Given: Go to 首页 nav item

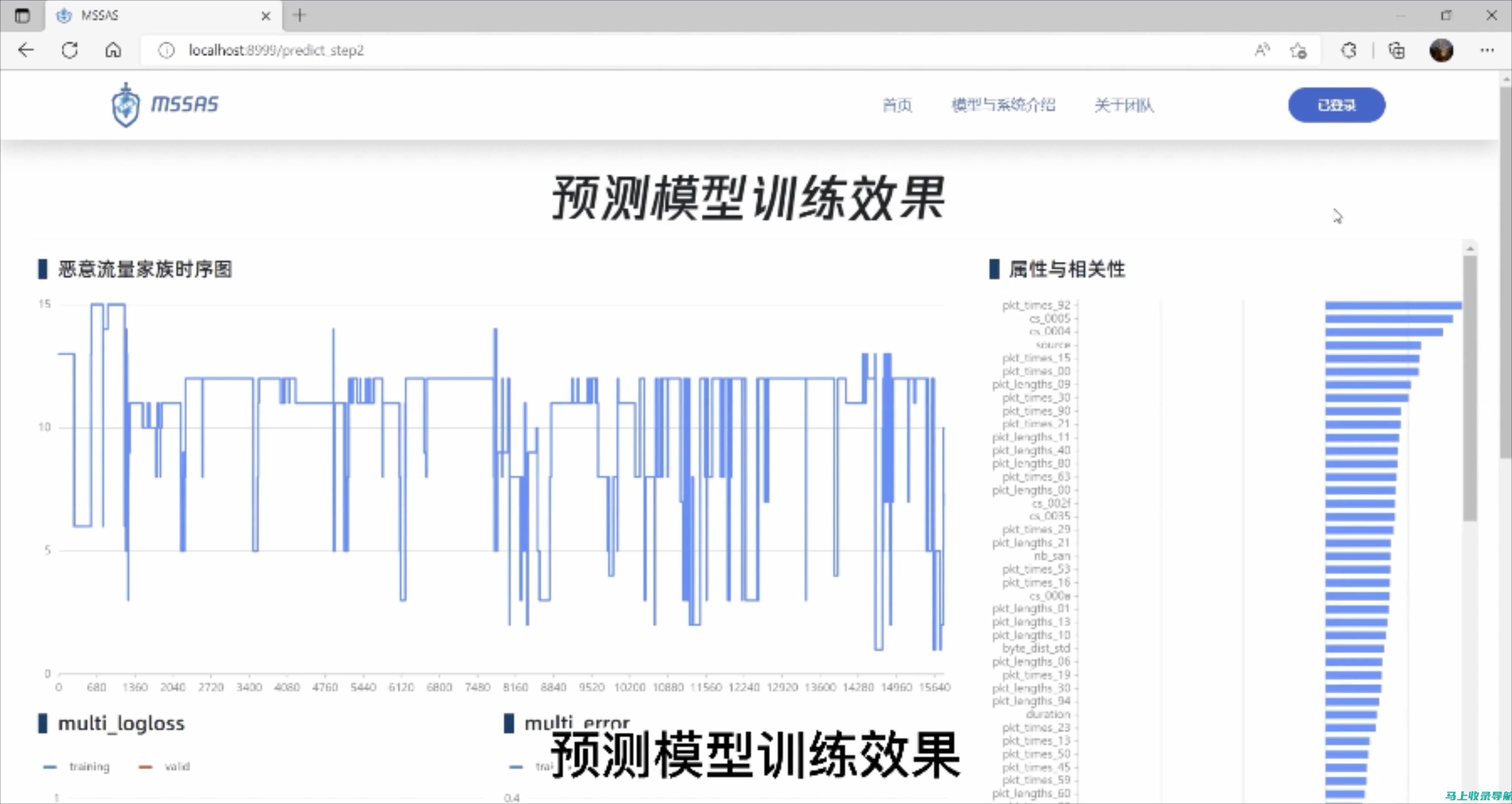Looking at the screenshot, I should point(897,106).
